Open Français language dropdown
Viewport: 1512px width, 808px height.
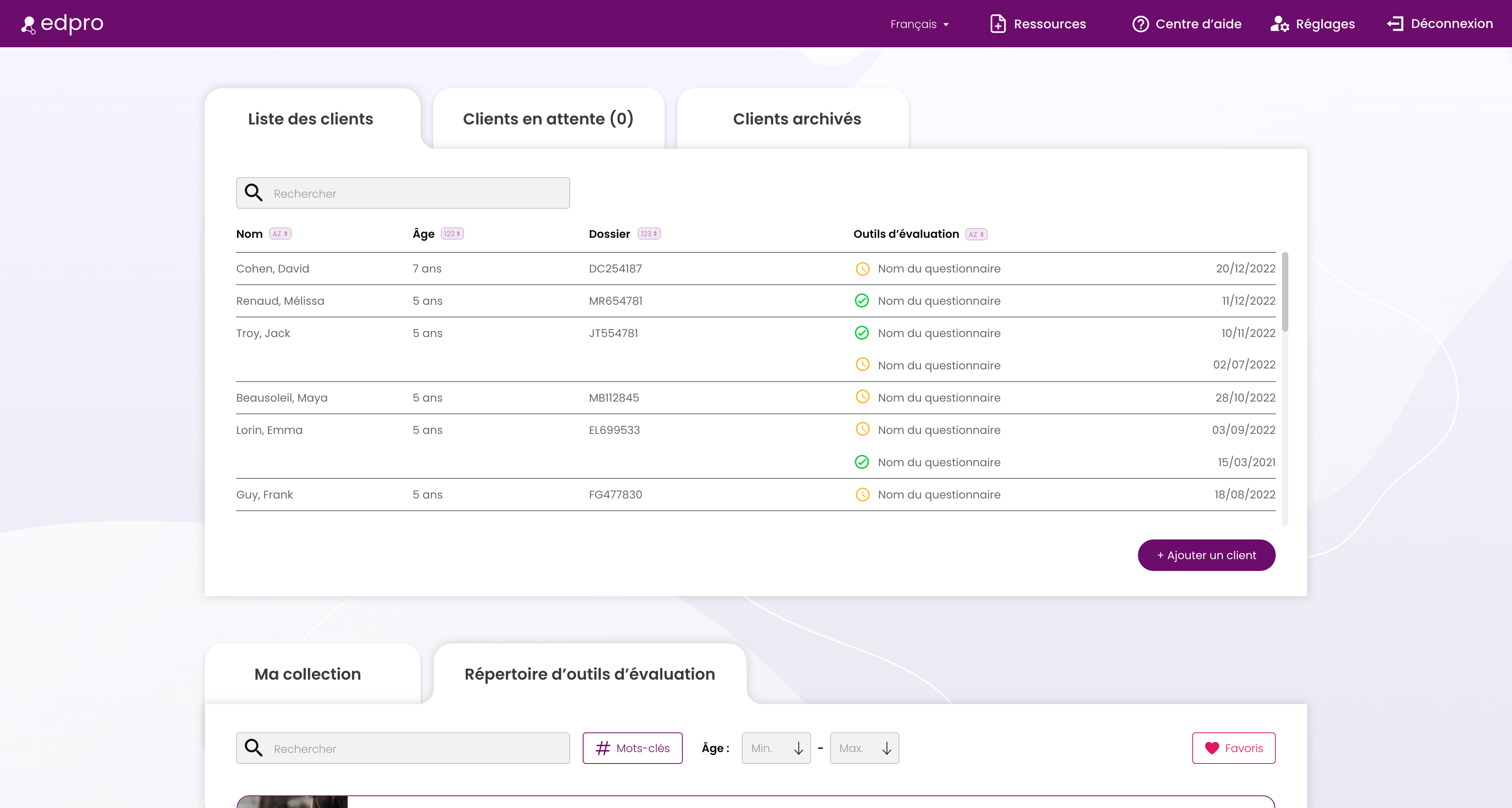(919, 24)
